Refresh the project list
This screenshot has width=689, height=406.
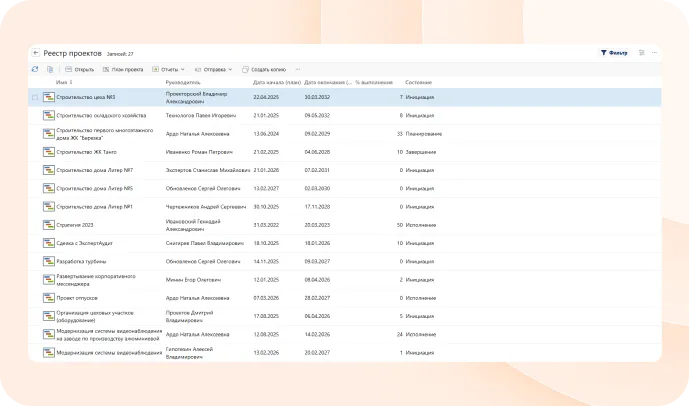[x=35, y=69]
